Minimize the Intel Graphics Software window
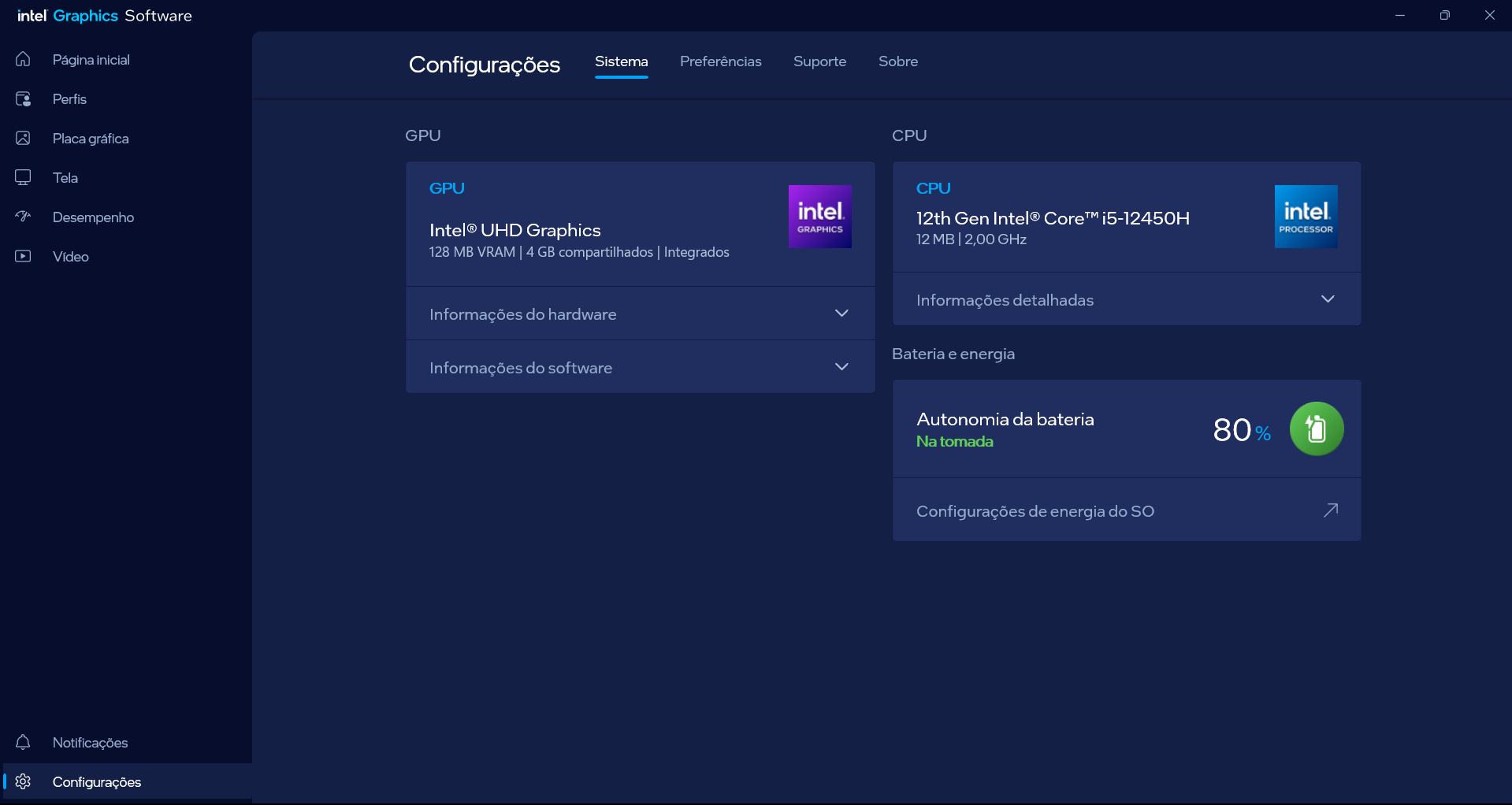The width and height of the screenshot is (1512, 805). point(1399,15)
